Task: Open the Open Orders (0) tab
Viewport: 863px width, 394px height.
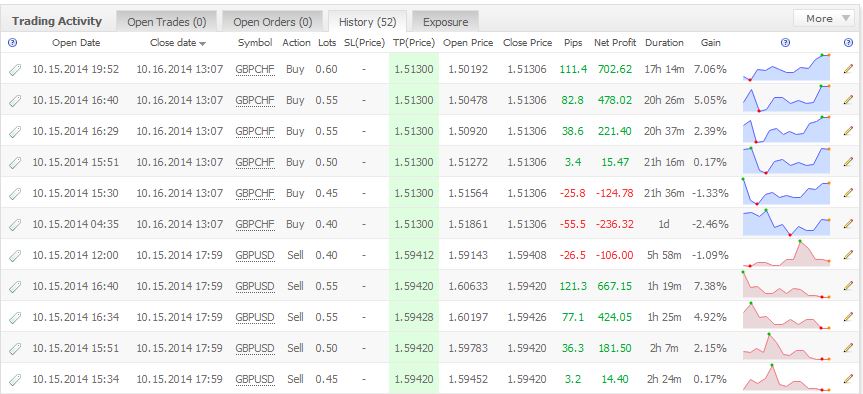Action: click(x=272, y=22)
